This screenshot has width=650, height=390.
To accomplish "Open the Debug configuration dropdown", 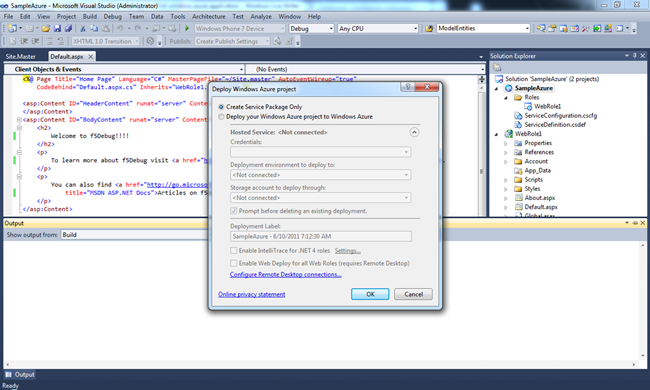I will coord(311,29).
